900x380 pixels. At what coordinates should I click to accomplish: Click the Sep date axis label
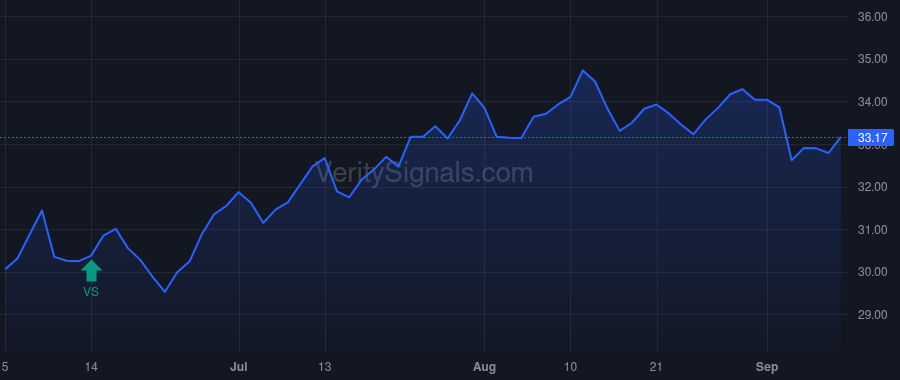tap(767, 367)
